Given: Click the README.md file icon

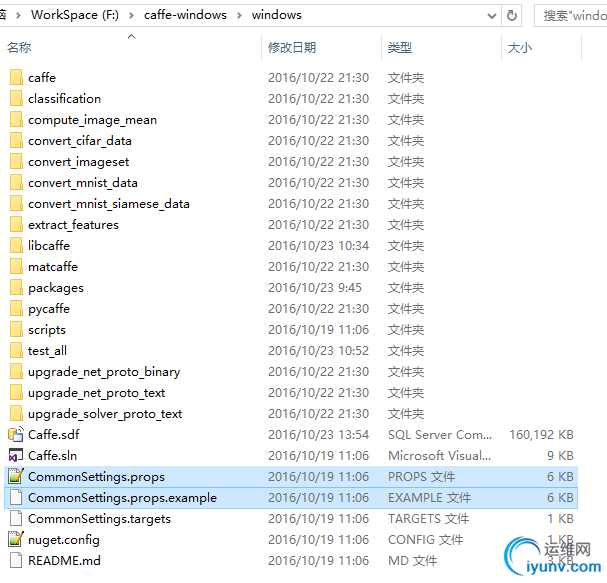Looking at the screenshot, I should click(x=16, y=561).
